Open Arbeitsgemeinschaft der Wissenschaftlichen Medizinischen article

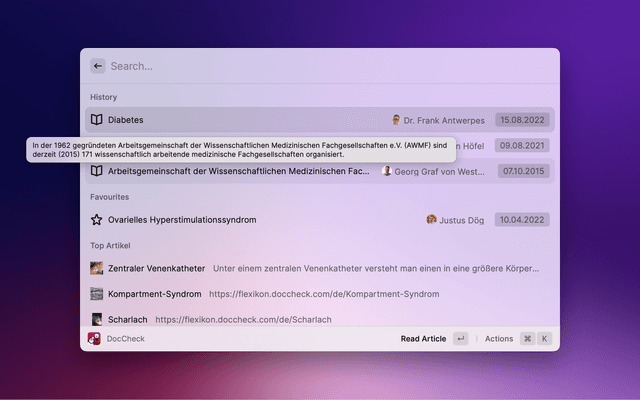coord(238,171)
